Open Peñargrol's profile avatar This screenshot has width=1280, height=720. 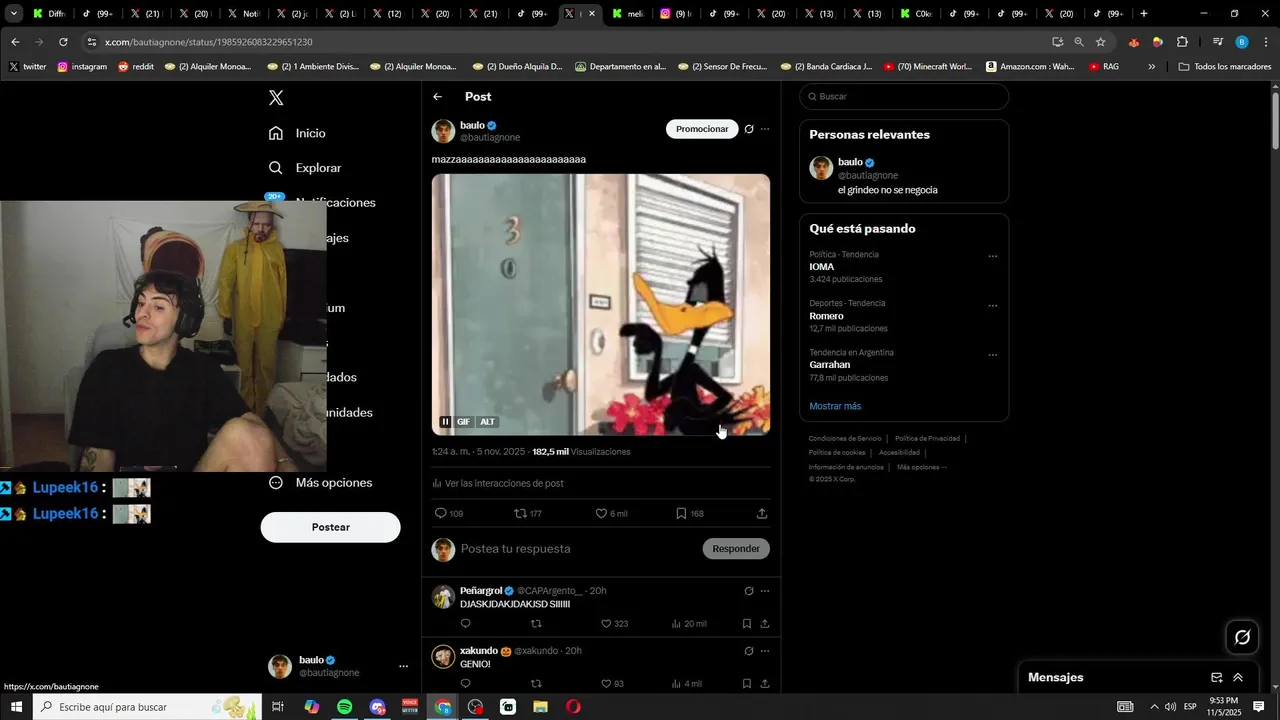[x=443, y=597]
